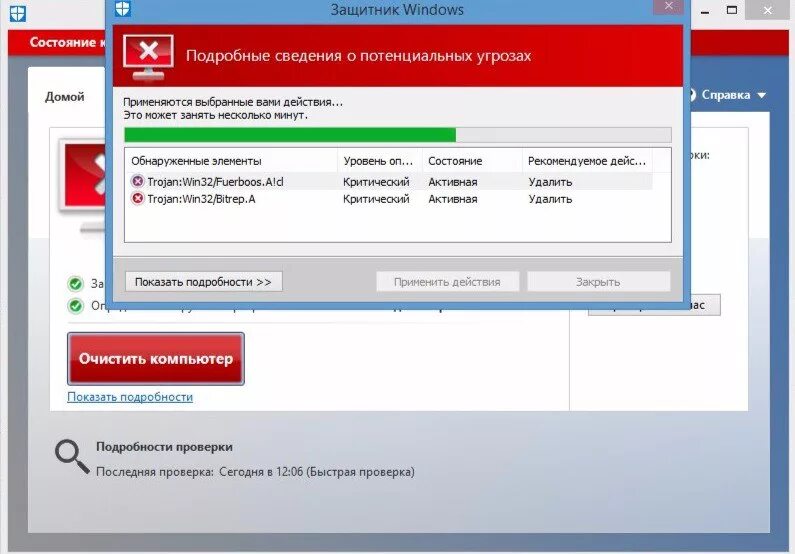Open the Справка dropdown arrow
This screenshot has width=795, height=554.
(x=762, y=95)
